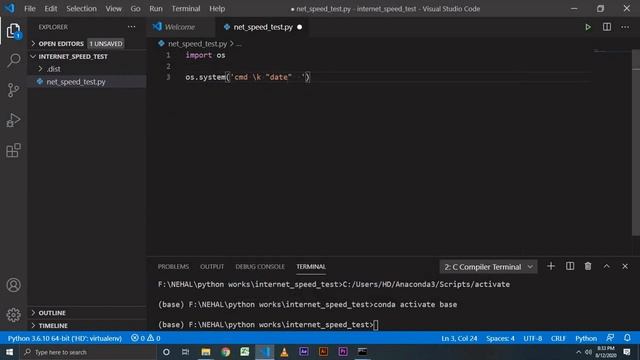
Task: Kill the terminal with trash icon
Action: click(x=588, y=266)
